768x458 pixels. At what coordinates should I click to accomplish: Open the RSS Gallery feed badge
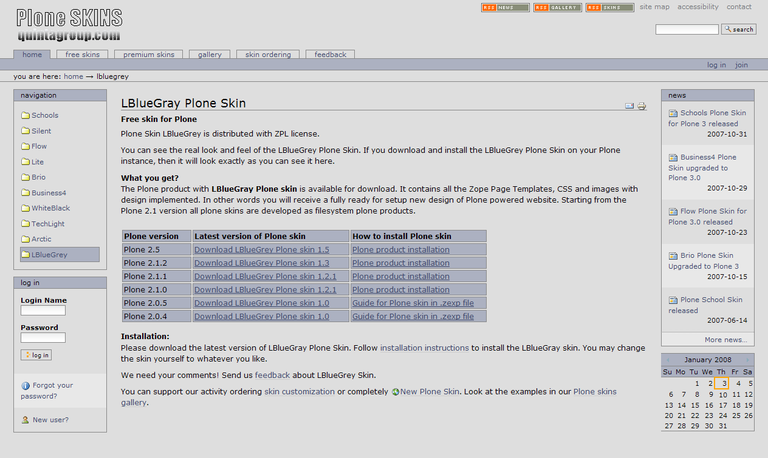click(557, 7)
